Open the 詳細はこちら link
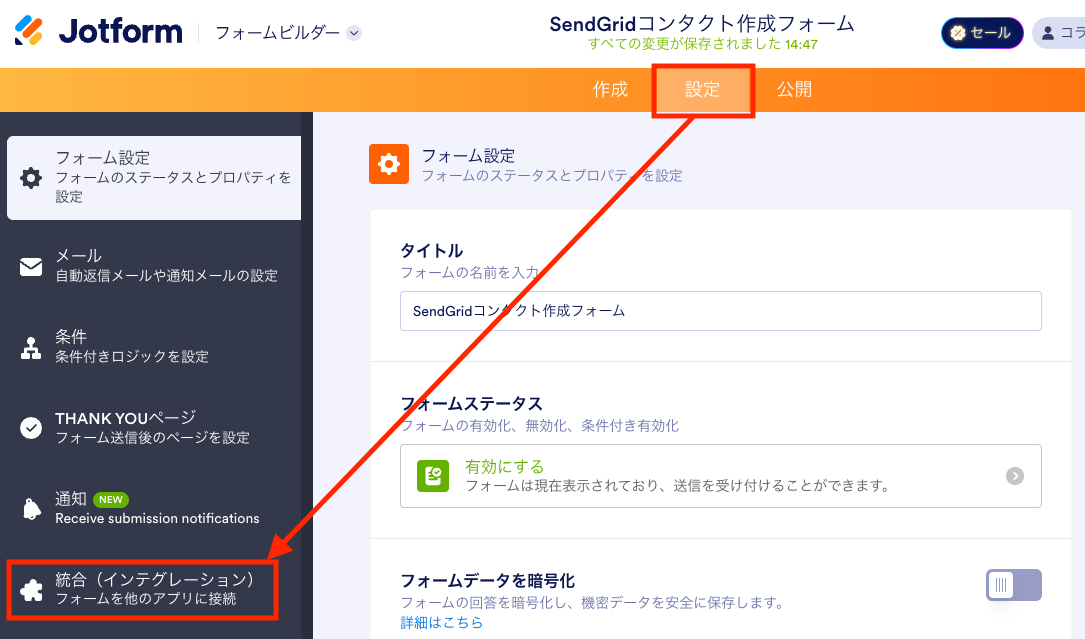Image resolution: width=1085 pixels, height=639 pixels. [x=441, y=622]
